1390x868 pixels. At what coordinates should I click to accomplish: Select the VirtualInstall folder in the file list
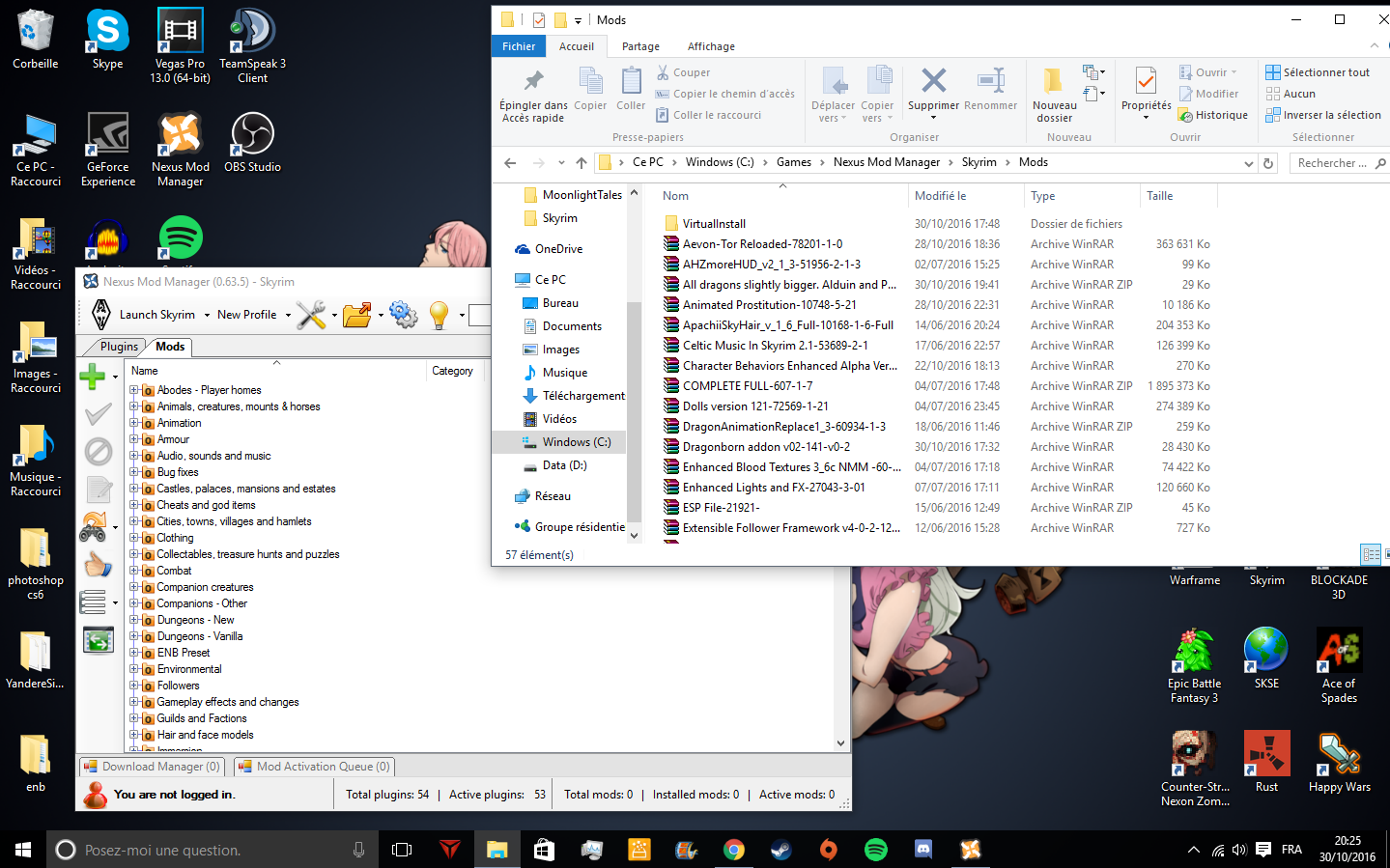coord(714,224)
